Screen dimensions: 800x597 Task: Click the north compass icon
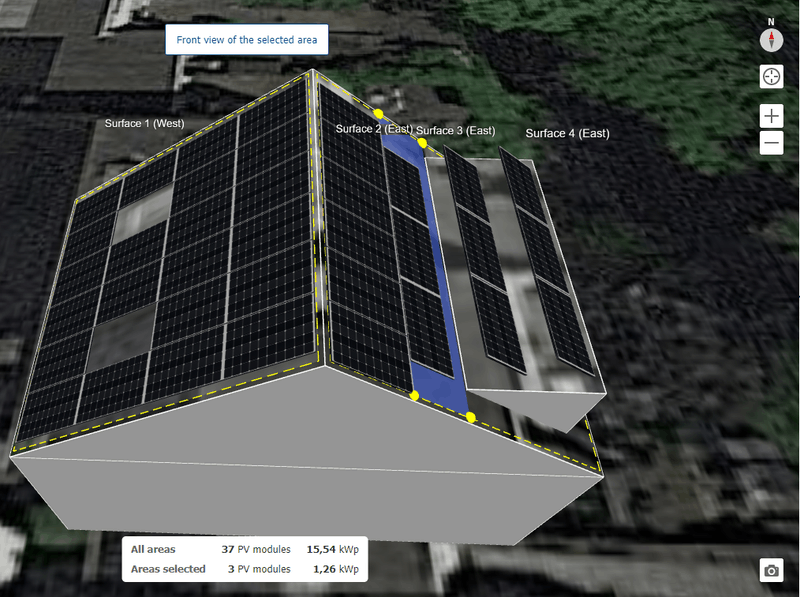coord(771,40)
